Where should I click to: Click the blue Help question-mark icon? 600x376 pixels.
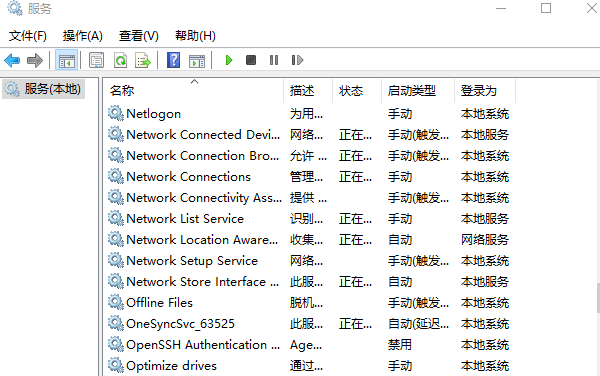coord(173,60)
